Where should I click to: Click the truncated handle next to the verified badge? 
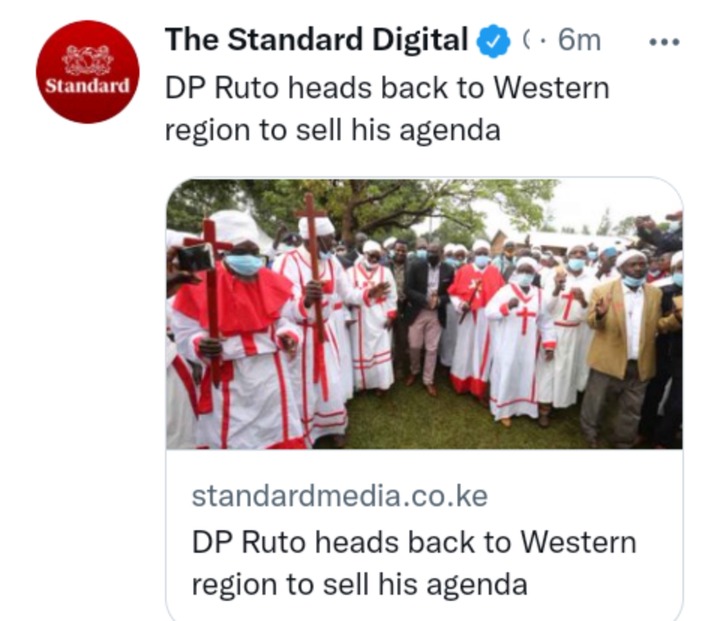pos(527,41)
